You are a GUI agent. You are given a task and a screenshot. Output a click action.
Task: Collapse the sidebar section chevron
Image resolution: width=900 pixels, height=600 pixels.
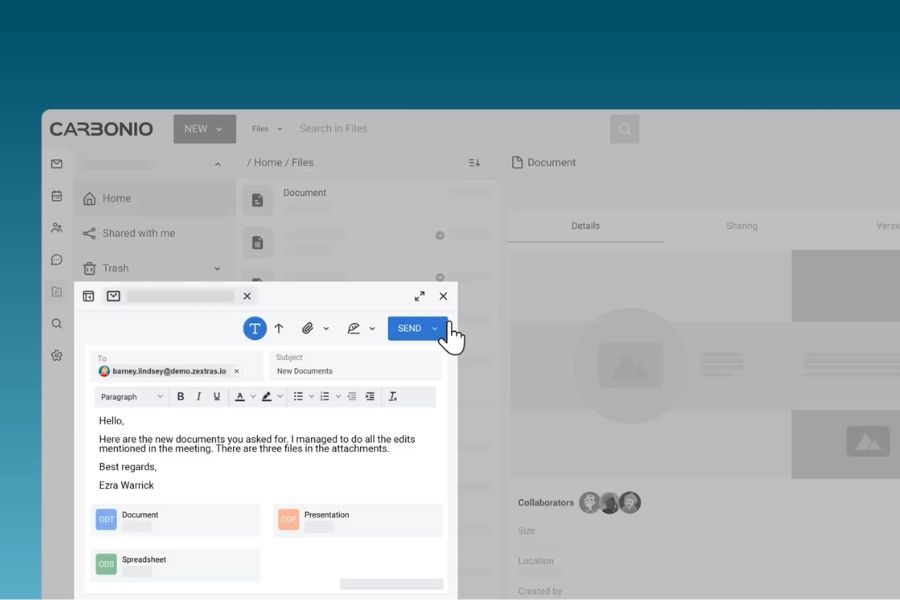point(218,165)
